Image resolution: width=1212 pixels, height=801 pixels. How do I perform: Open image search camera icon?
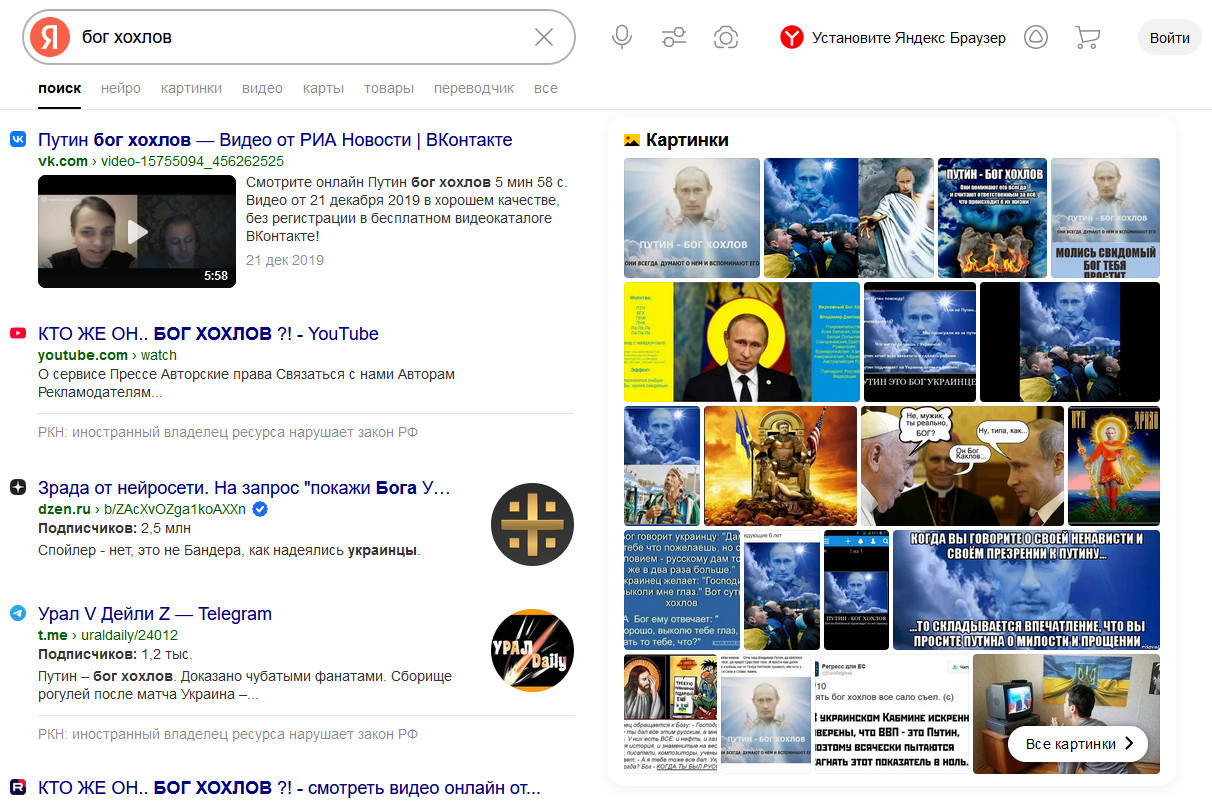[x=726, y=38]
